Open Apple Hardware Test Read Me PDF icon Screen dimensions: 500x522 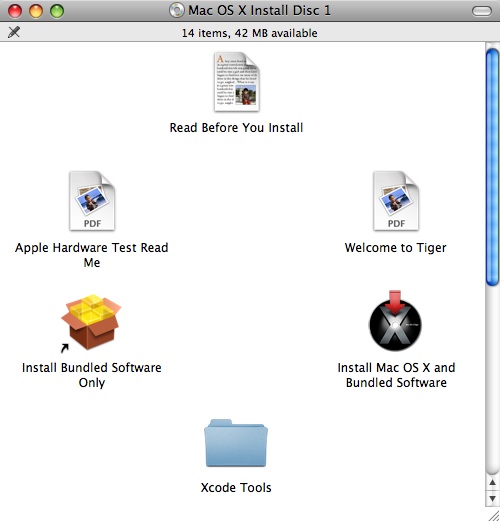92,201
